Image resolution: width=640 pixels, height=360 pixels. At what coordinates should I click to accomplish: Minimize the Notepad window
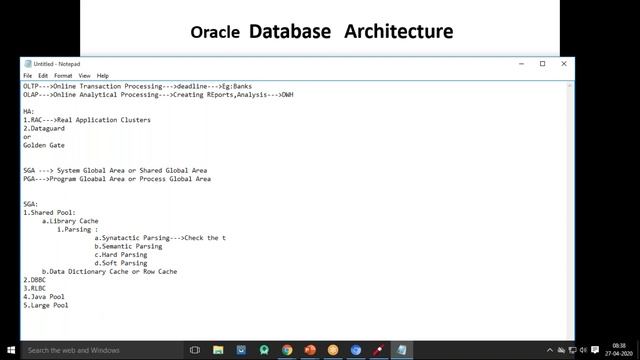[521, 64]
